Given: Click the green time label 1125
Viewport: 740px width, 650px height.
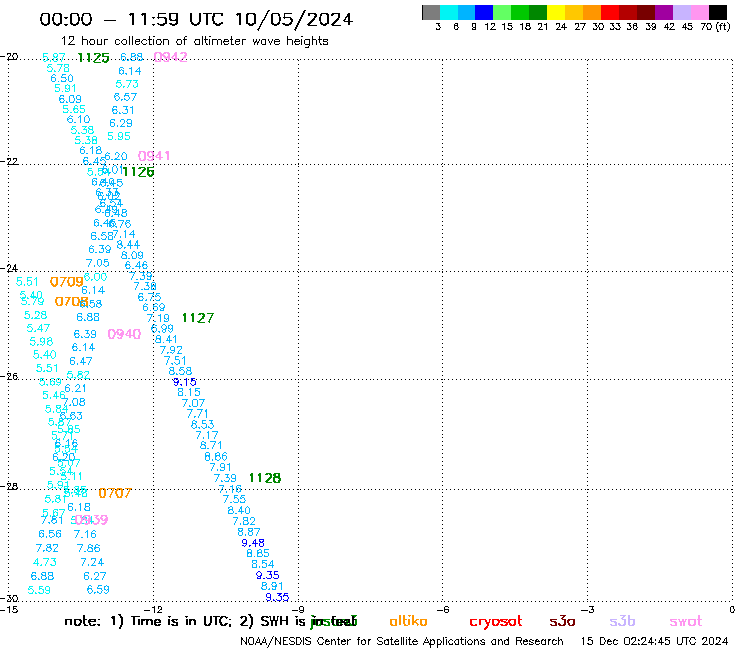Looking at the screenshot, I should [93, 58].
